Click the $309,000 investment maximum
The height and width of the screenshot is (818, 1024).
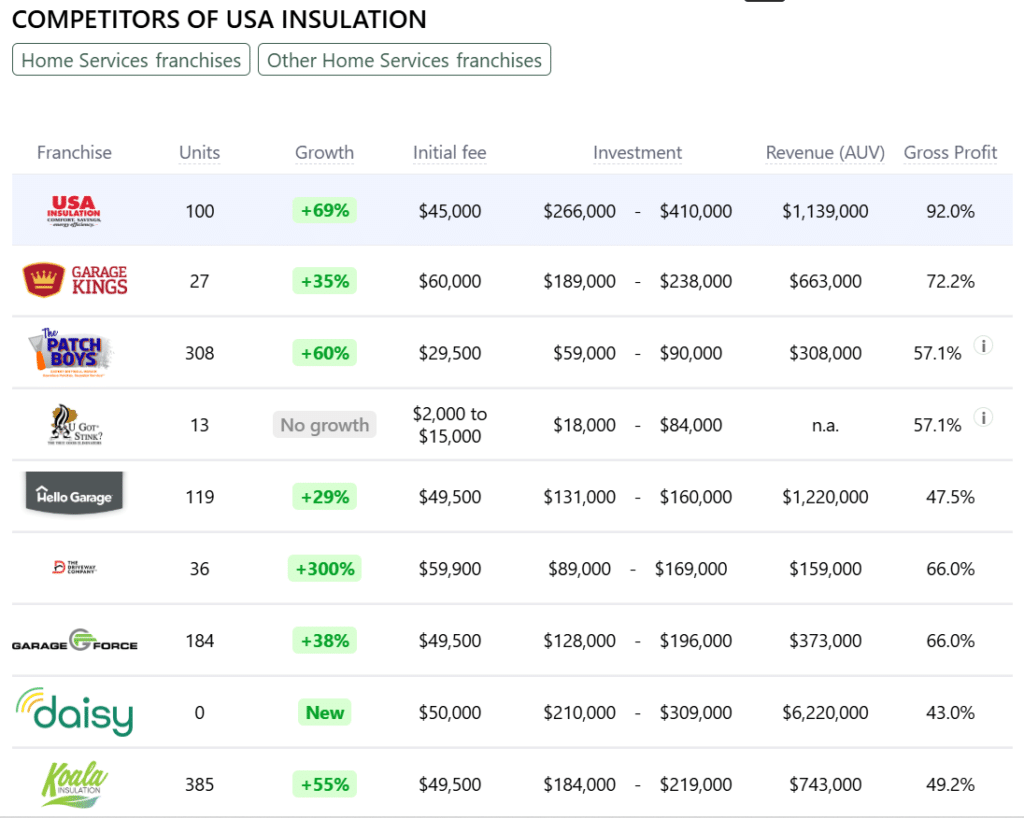[x=696, y=712]
